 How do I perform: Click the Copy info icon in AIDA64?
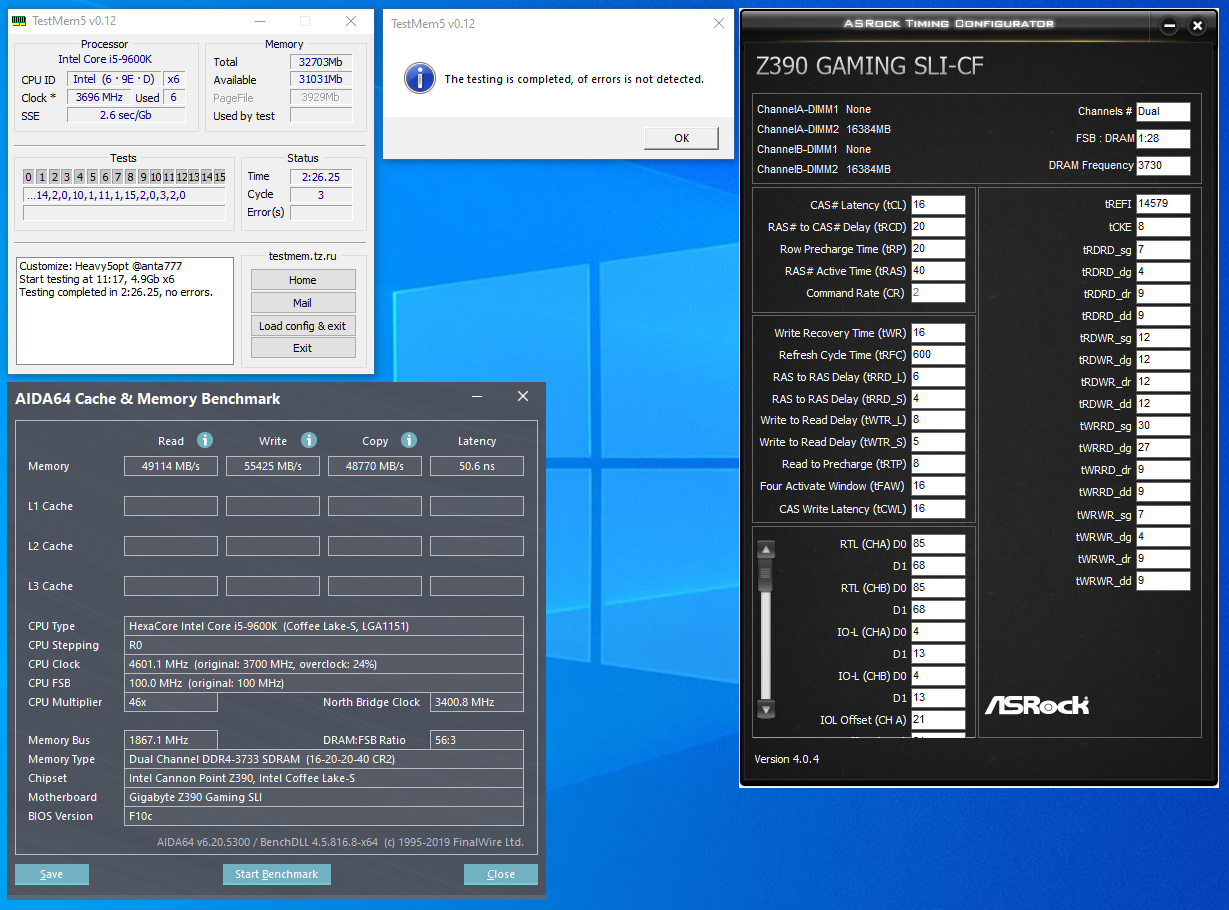[409, 440]
